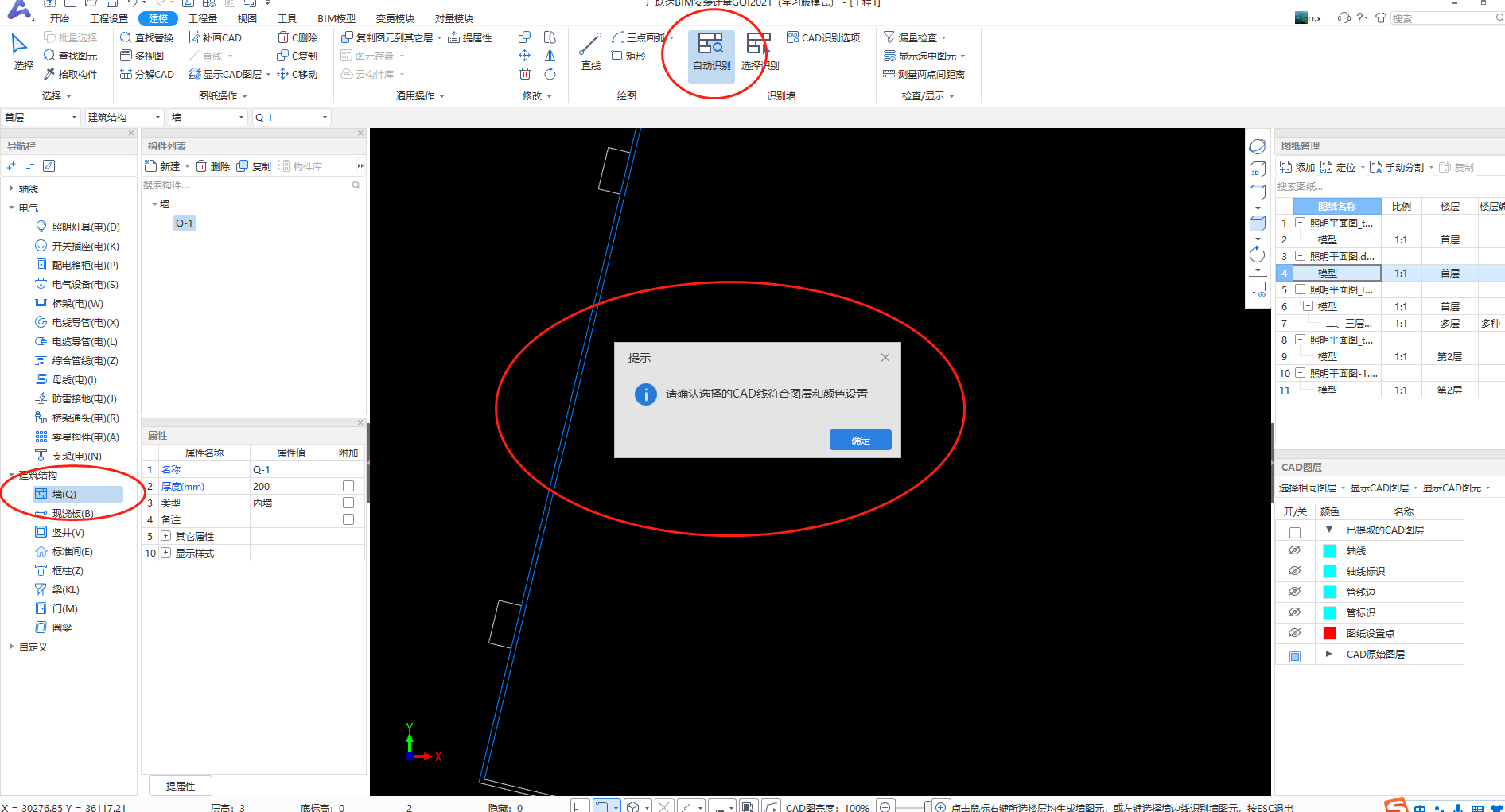Toggle visibility of 管线边 layer
This screenshot has height=812, width=1505.
(x=1294, y=592)
